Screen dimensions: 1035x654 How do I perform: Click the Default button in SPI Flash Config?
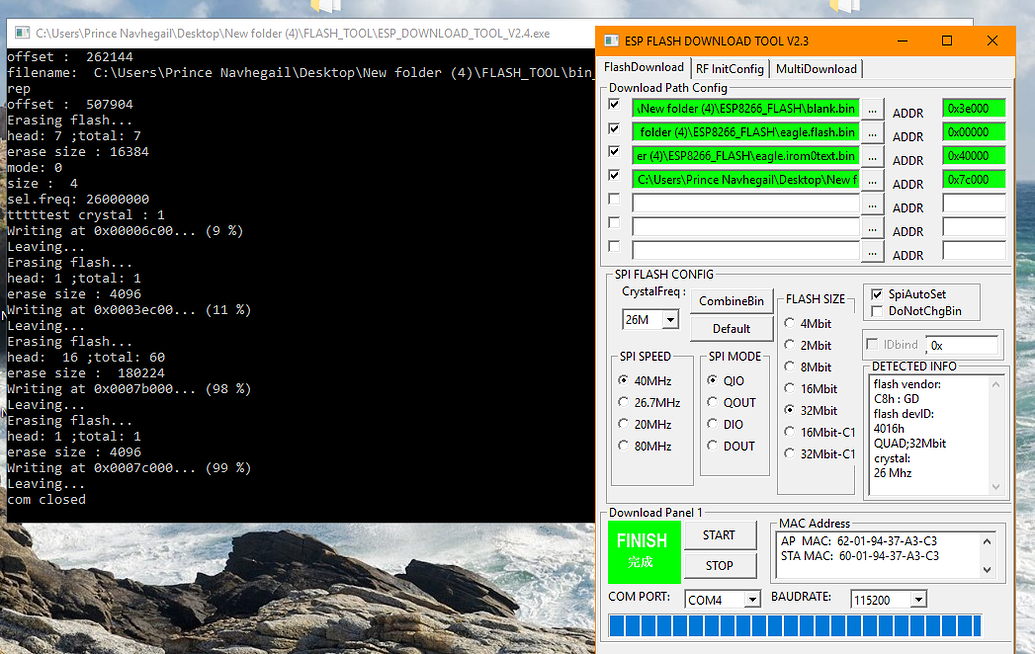(731, 328)
